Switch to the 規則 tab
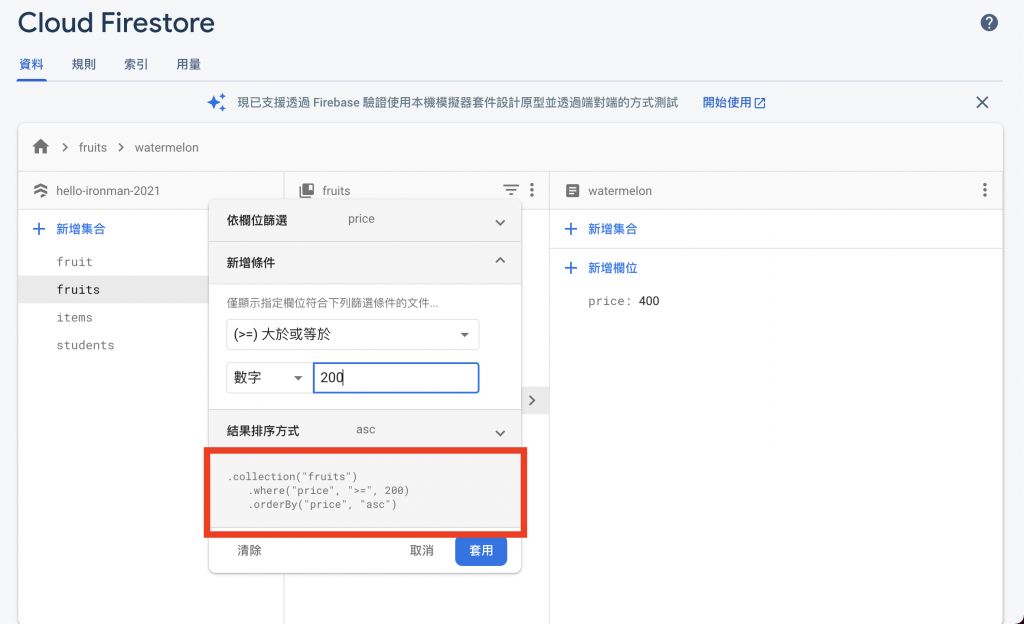The width and height of the screenshot is (1024, 624). (84, 65)
